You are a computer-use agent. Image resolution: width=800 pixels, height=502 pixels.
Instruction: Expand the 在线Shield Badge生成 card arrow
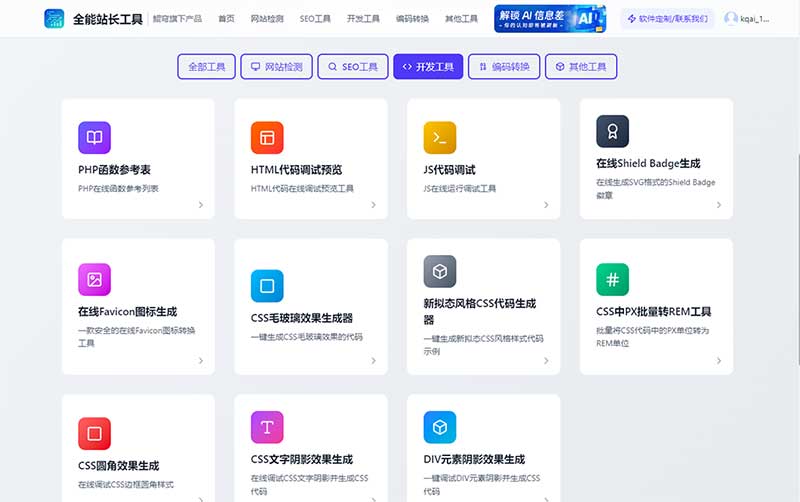[x=718, y=205]
